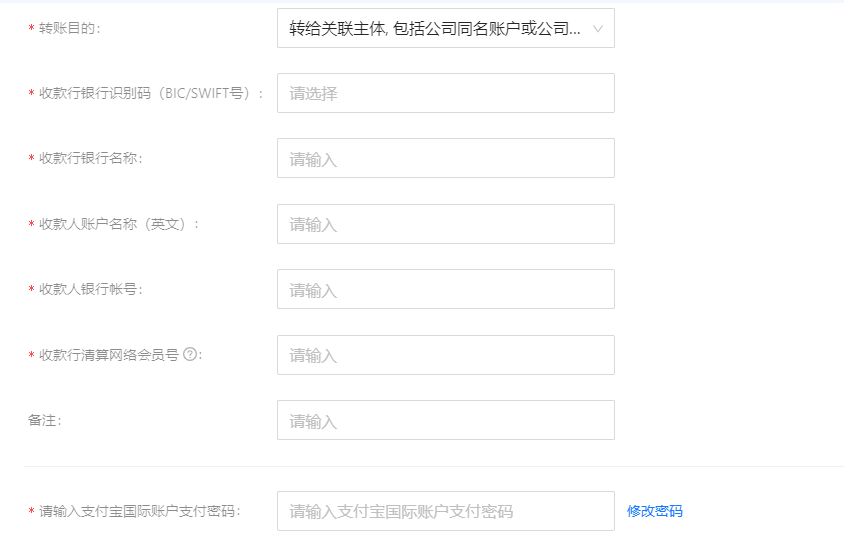The width and height of the screenshot is (844, 546).
Task: Click into the 收款行清算网络会员号 input field
Action: tap(445, 355)
